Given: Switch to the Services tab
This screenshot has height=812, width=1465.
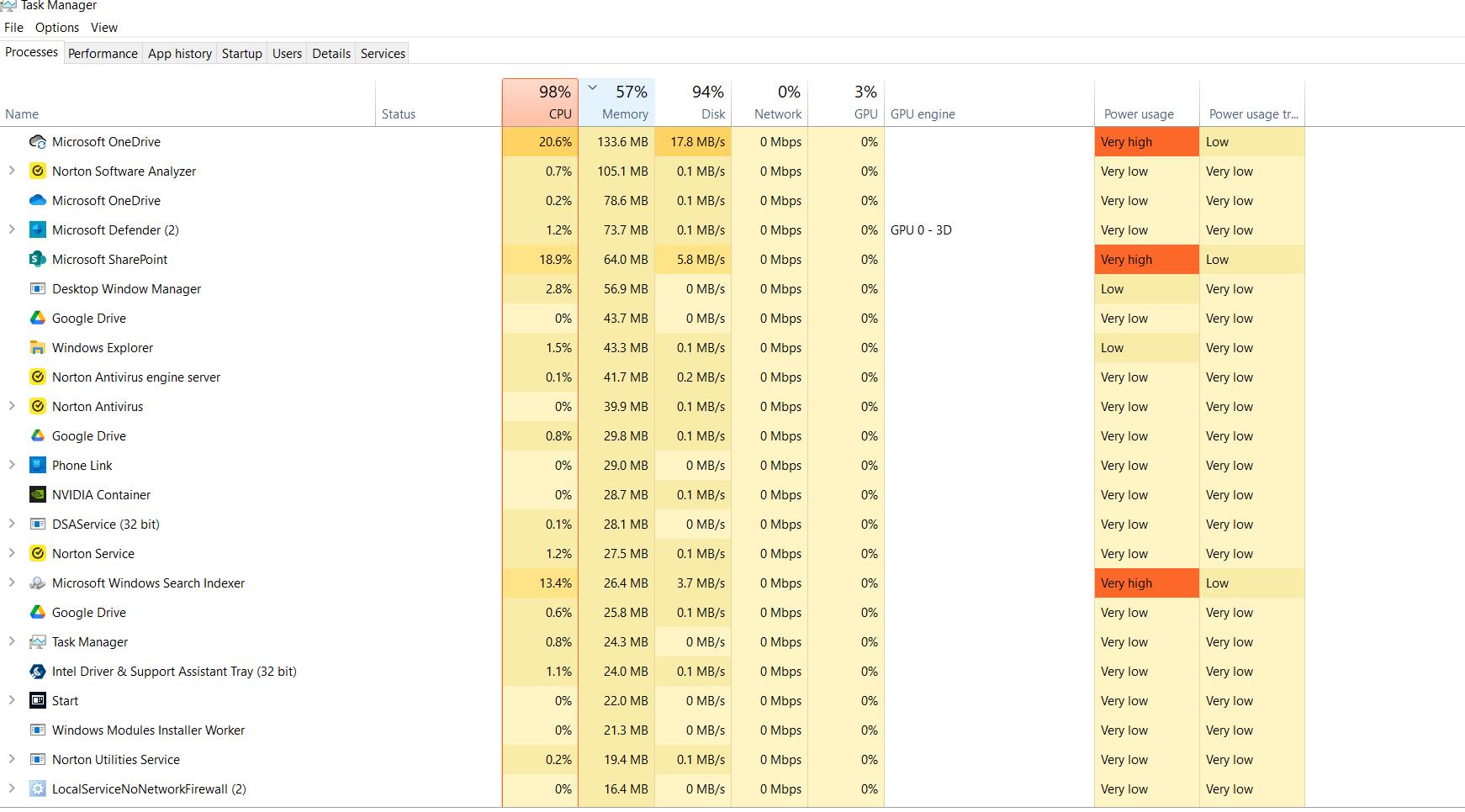Looking at the screenshot, I should 383,54.
